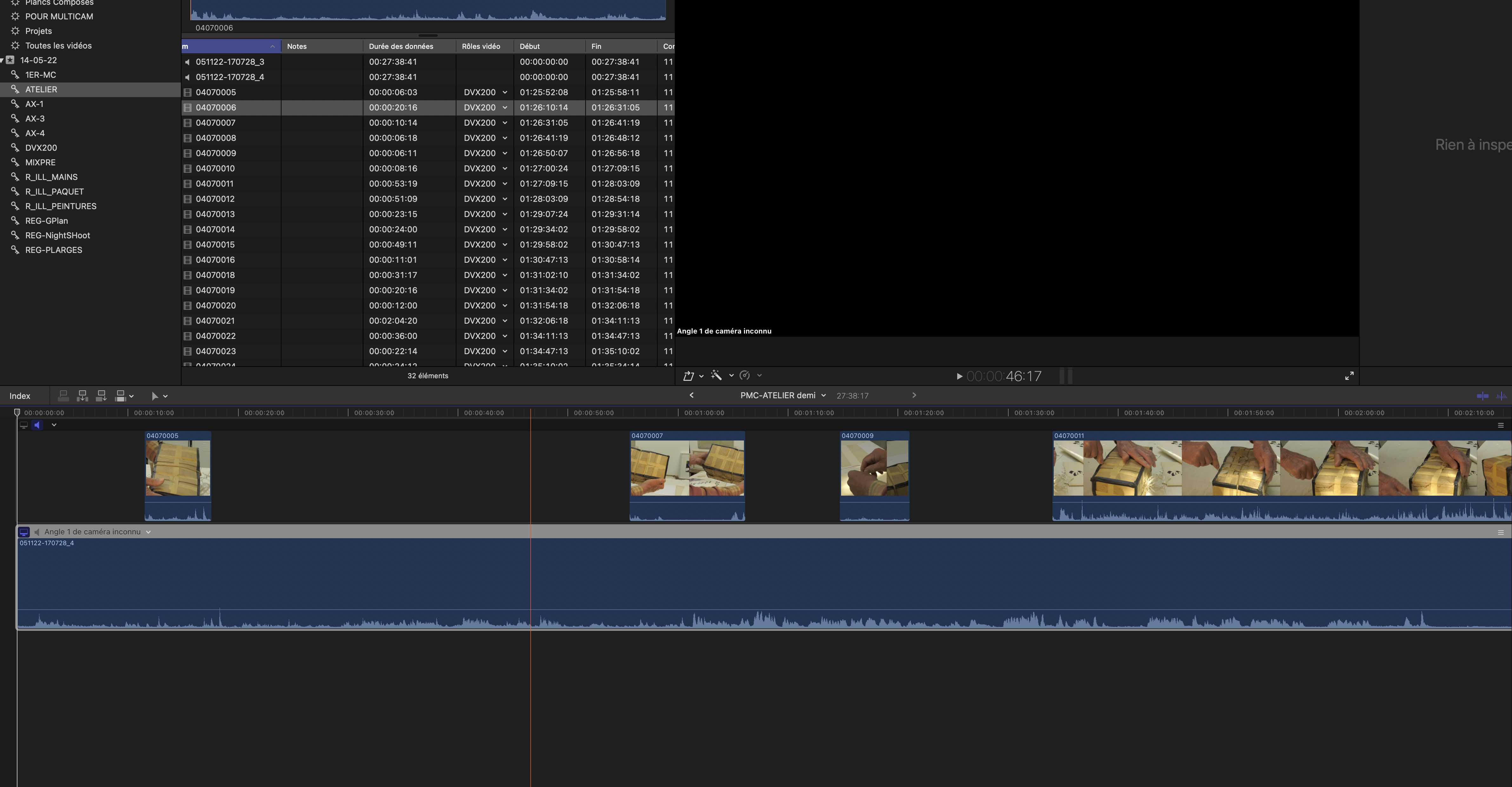
Task: Toggle audio skimming in timeline
Action: [x=1502, y=396]
